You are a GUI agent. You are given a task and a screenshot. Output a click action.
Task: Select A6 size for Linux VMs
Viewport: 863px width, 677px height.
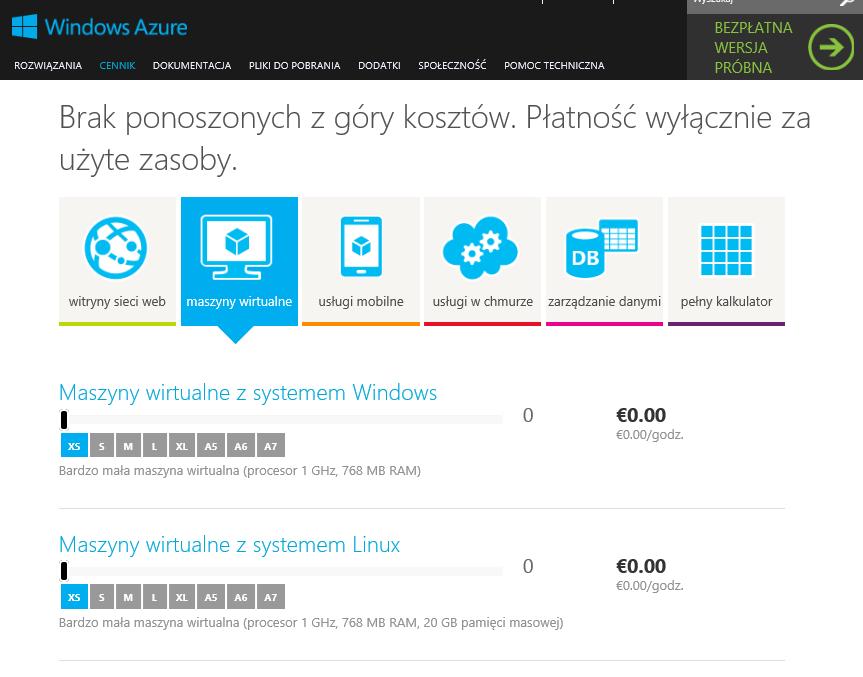241,597
